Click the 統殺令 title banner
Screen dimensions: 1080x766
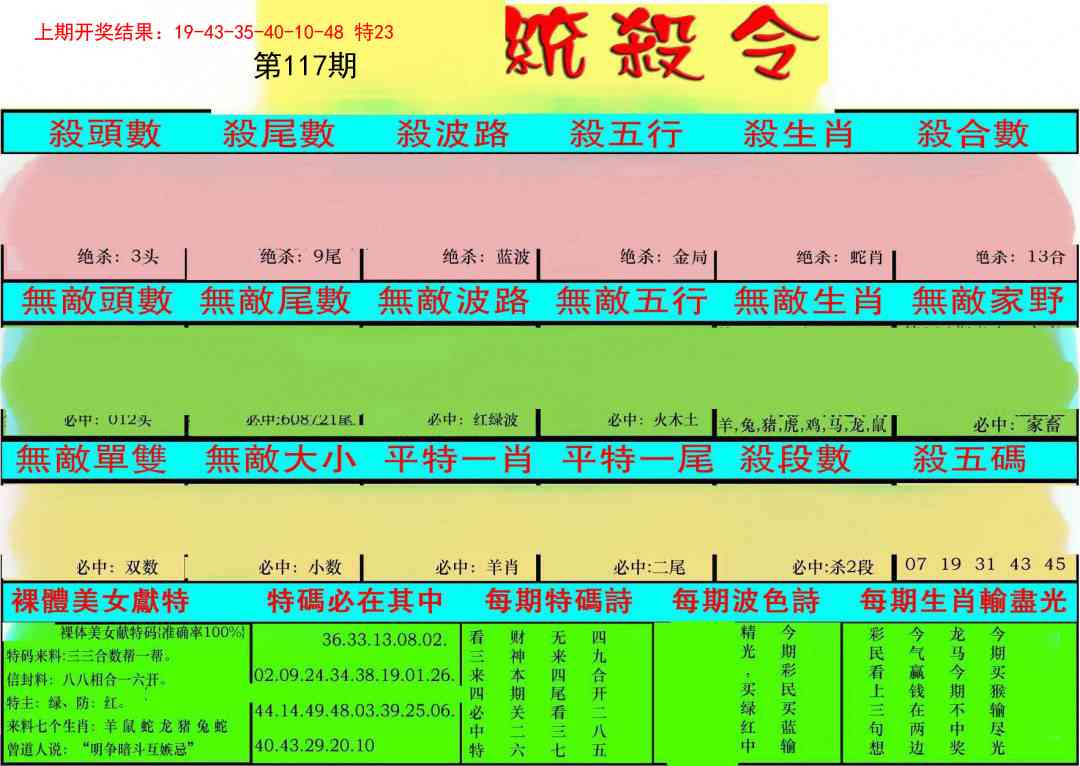pos(662,44)
